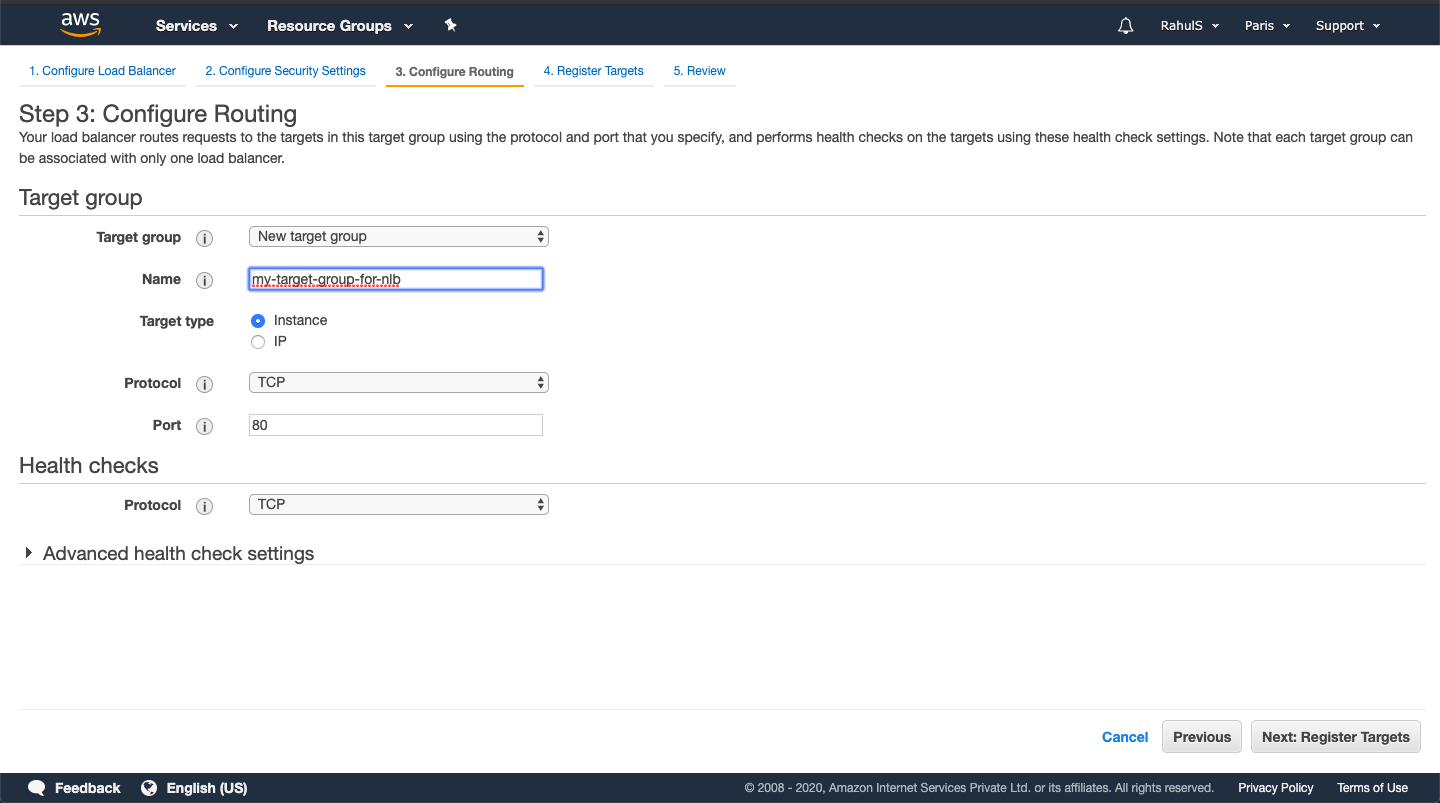The height and width of the screenshot is (803, 1440).
Task: Select the Instance target type
Action: [258, 320]
